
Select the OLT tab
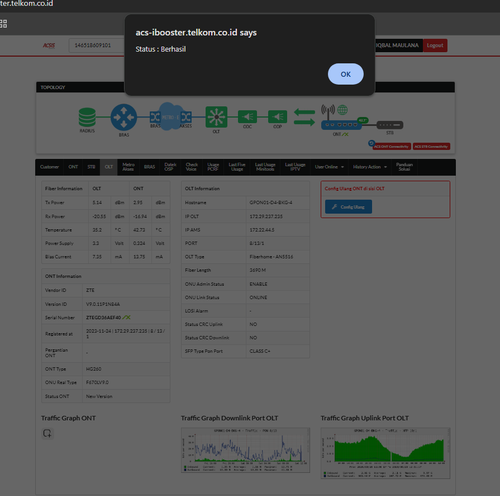[109, 167]
